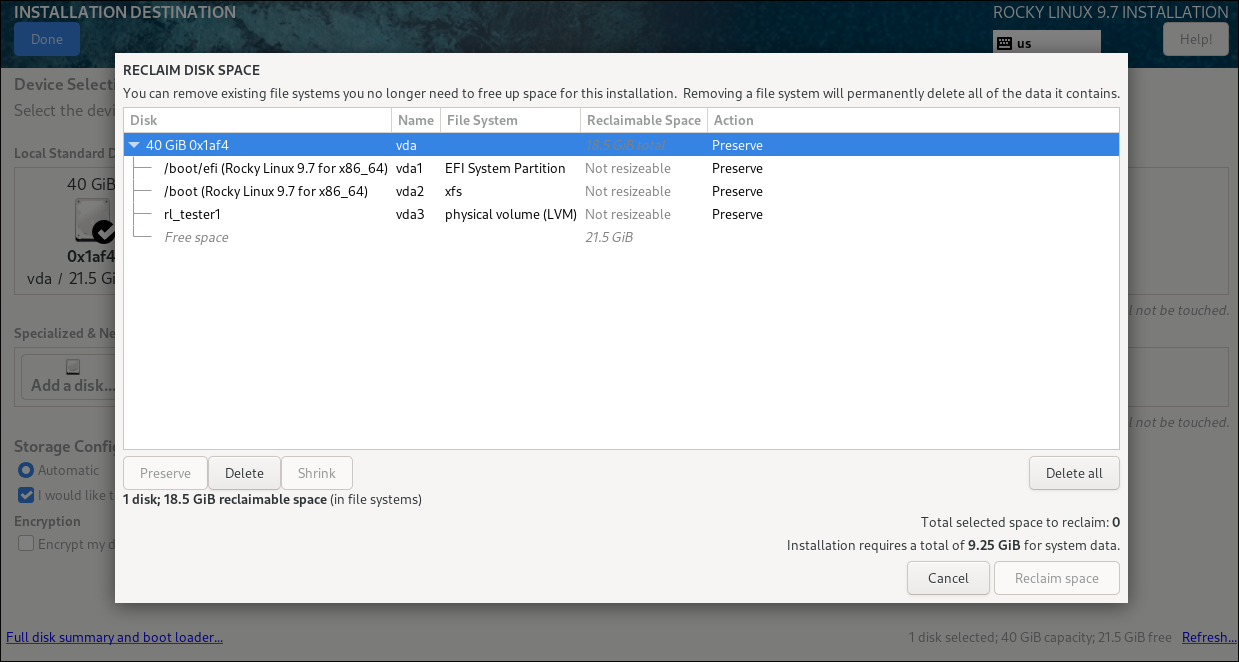Click the Shrink button
This screenshot has width=1239, height=662.
(317, 473)
